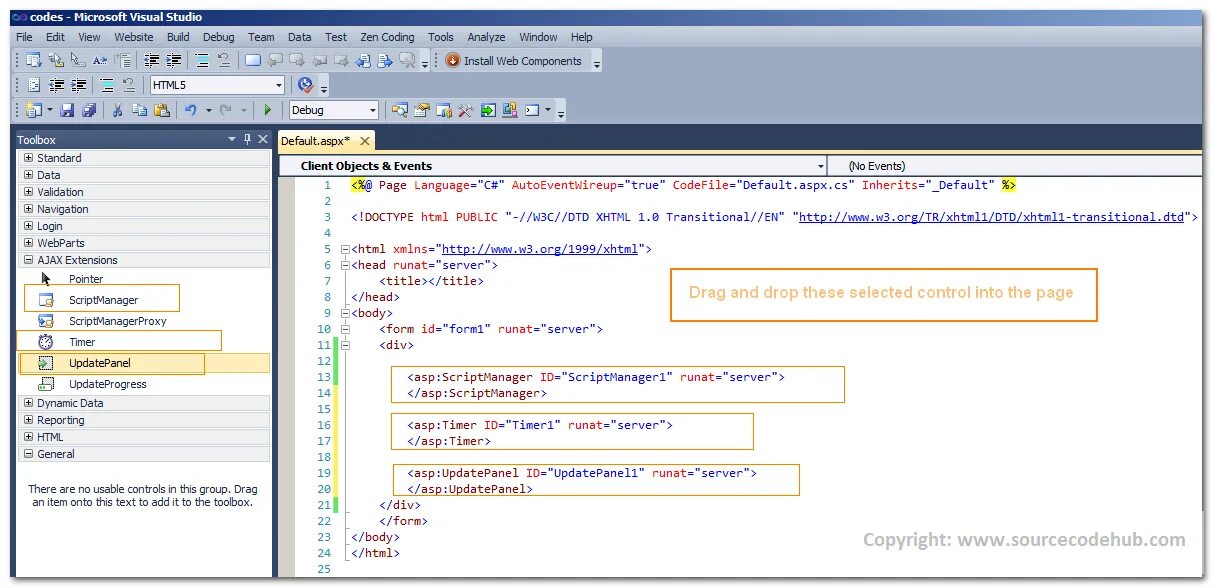Expand the Standard toolbox group
This screenshot has height=588, width=1213.
[28, 158]
